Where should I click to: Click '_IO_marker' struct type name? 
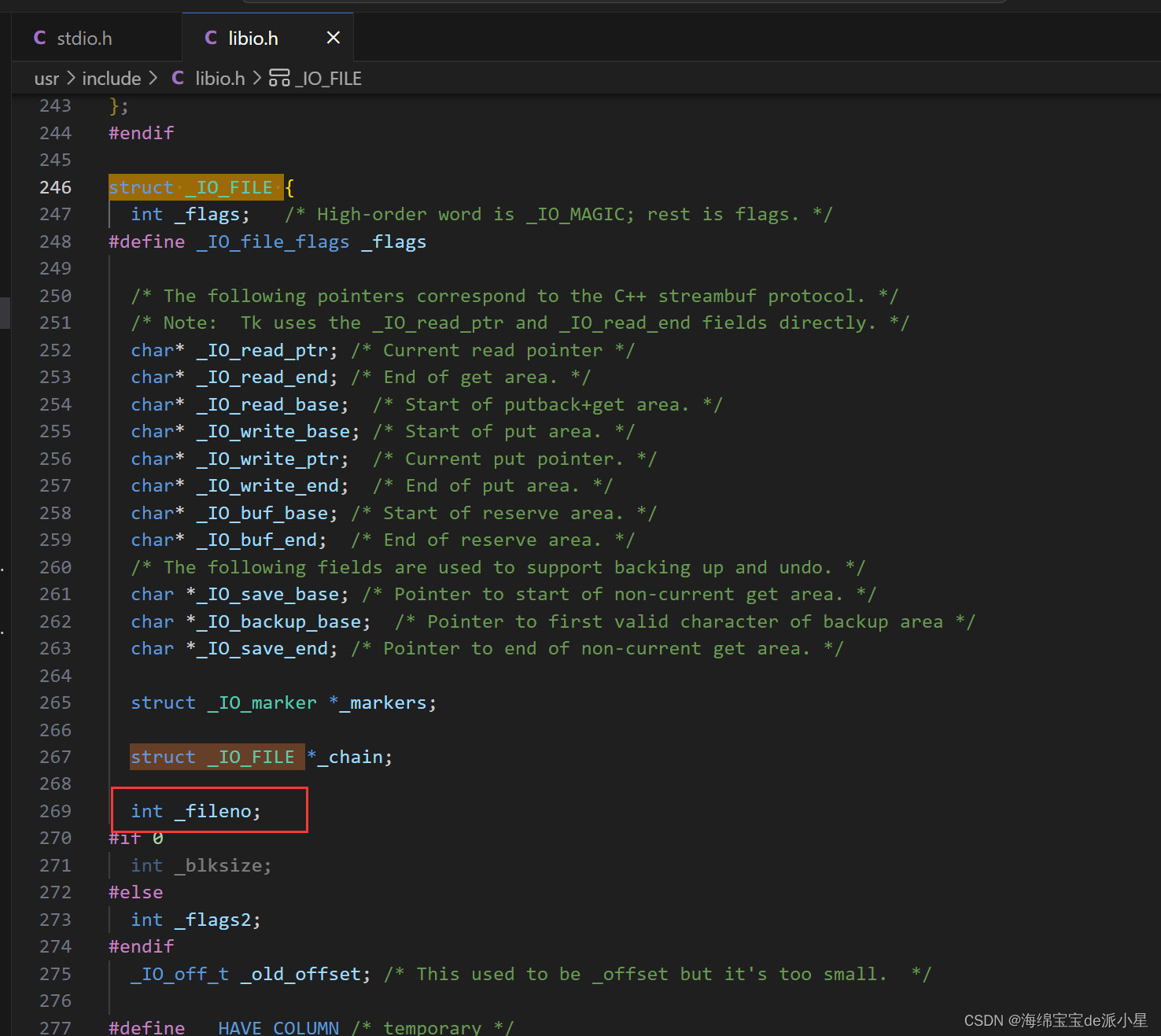[262, 702]
